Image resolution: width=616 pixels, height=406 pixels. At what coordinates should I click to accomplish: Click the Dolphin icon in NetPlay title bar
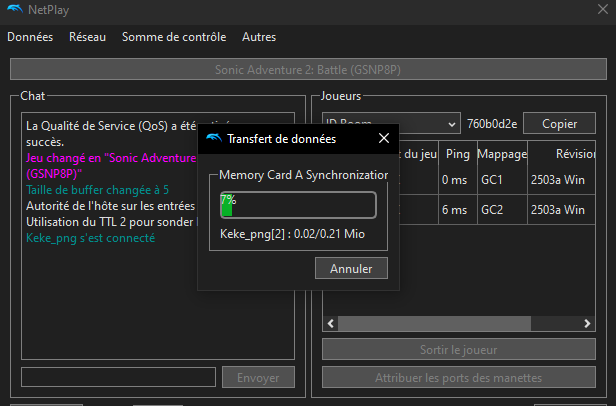click(x=15, y=9)
